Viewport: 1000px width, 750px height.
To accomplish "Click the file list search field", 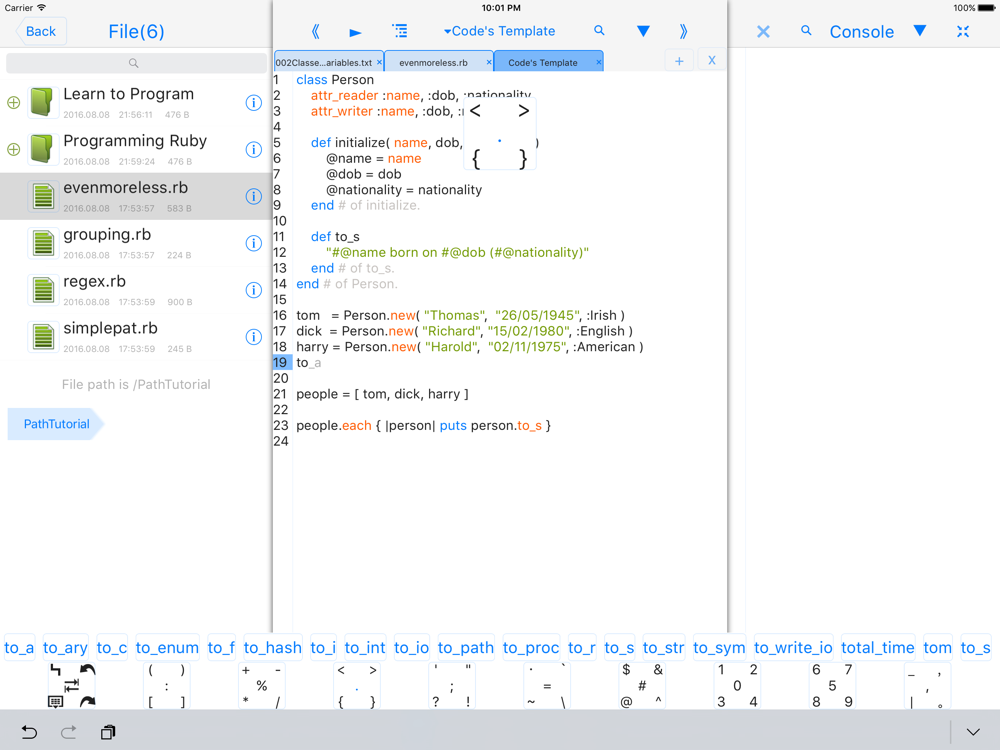I will click(x=136, y=63).
